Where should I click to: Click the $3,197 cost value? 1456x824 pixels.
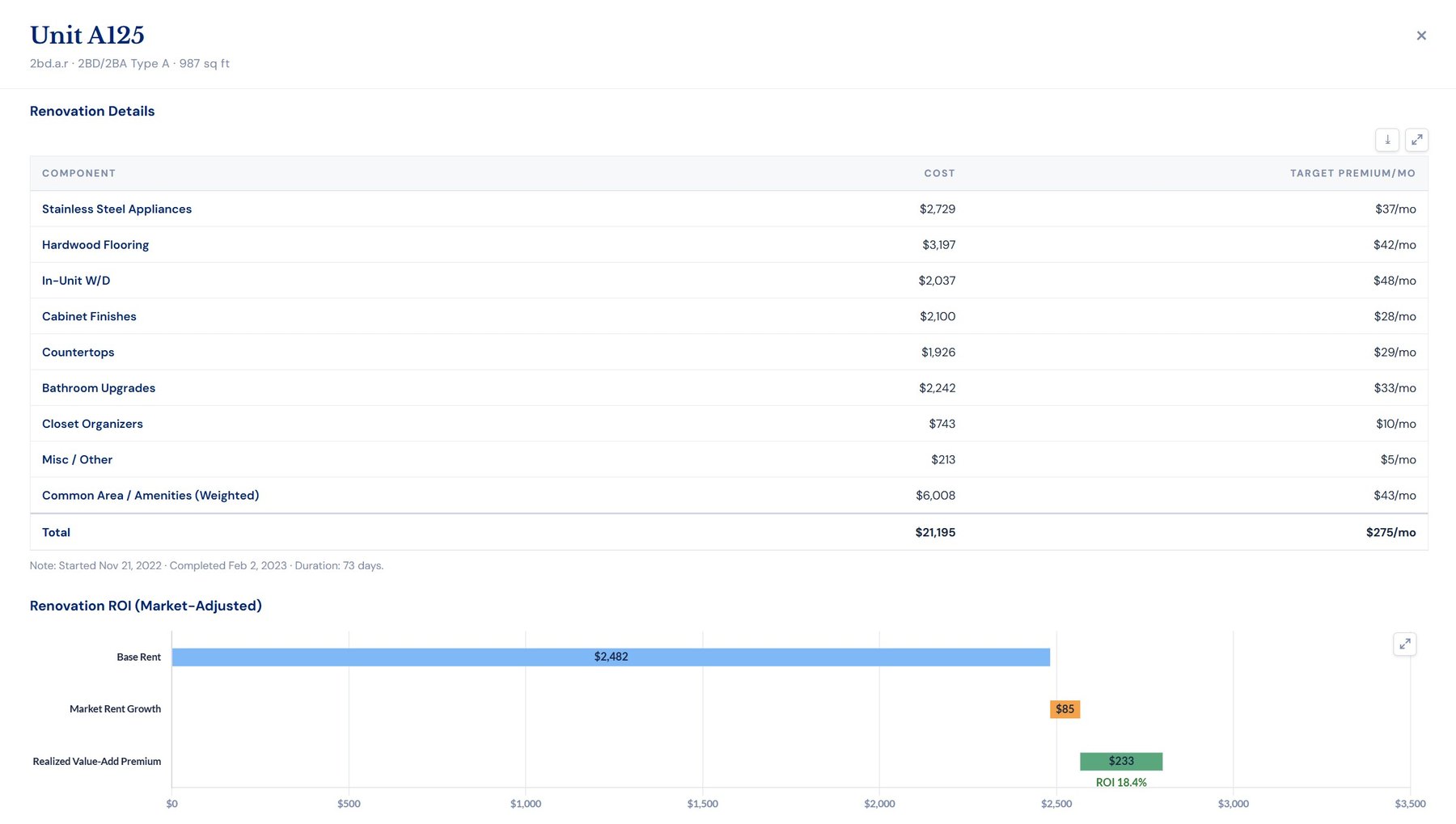point(939,245)
